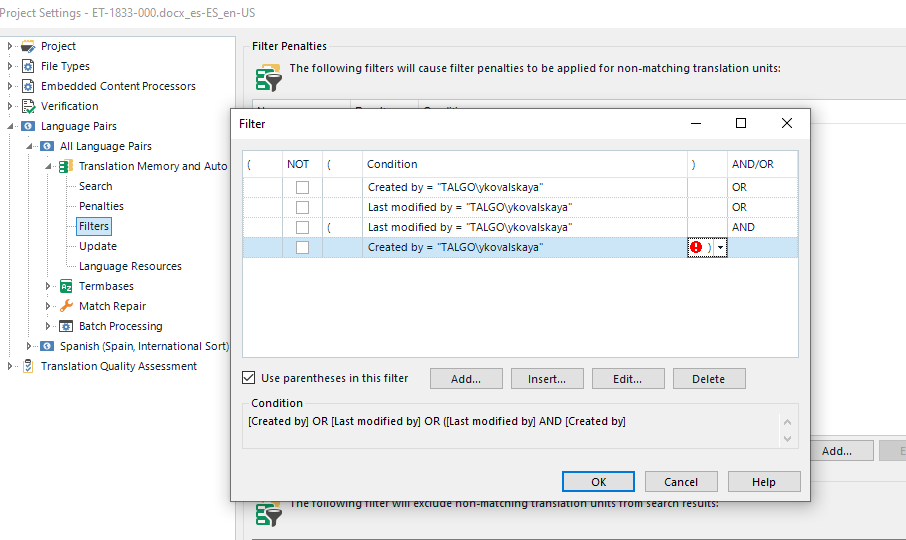
Task: Uncheck Use parentheses in this filter
Action: (248, 378)
